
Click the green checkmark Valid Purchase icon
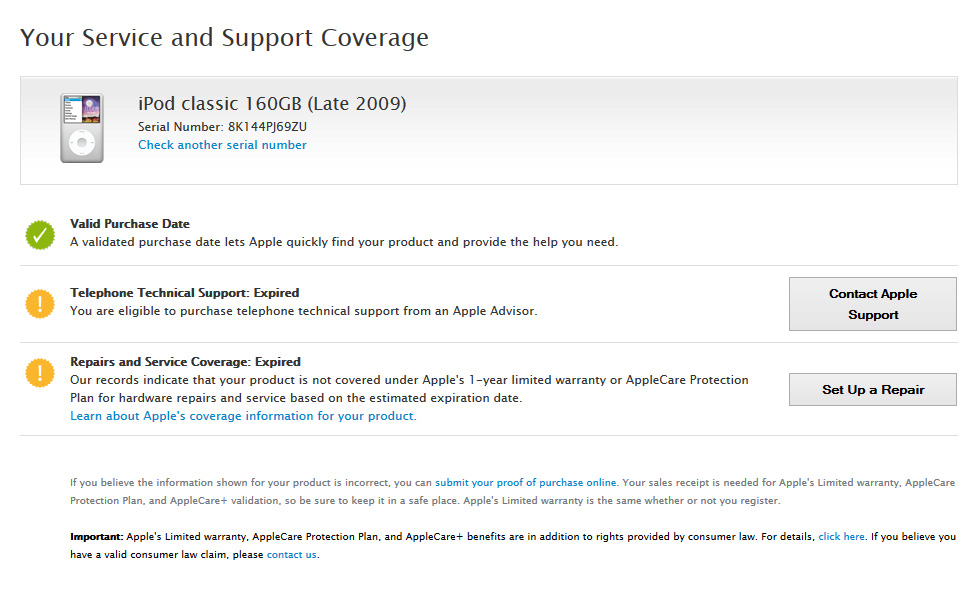tap(40, 235)
